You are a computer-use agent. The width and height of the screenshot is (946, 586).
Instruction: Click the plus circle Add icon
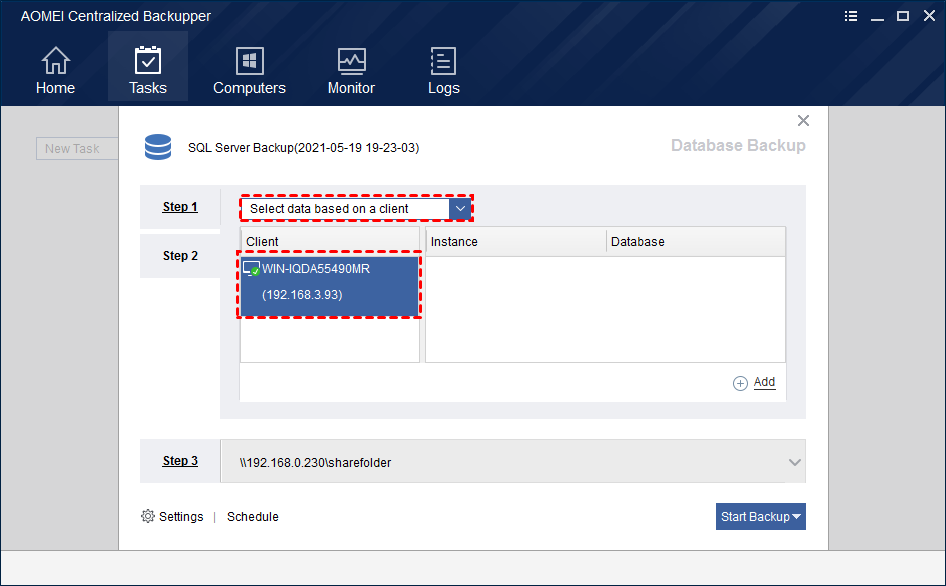pyautogui.click(x=740, y=383)
